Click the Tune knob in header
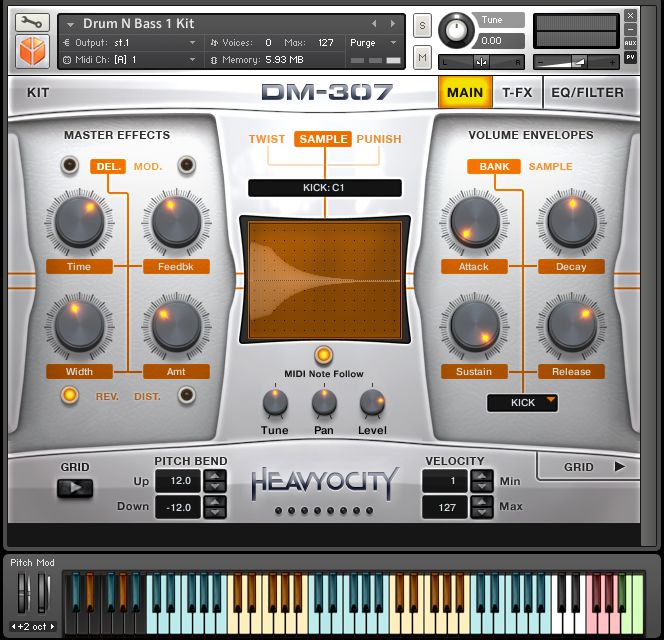This screenshot has width=664, height=640. tap(456, 30)
